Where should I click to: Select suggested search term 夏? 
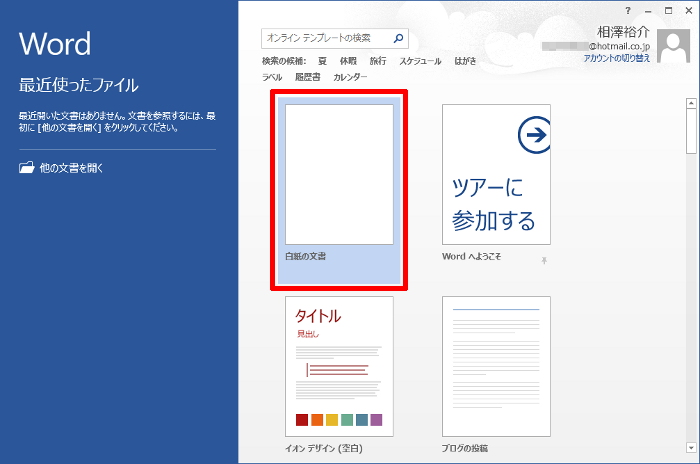click(x=322, y=61)
